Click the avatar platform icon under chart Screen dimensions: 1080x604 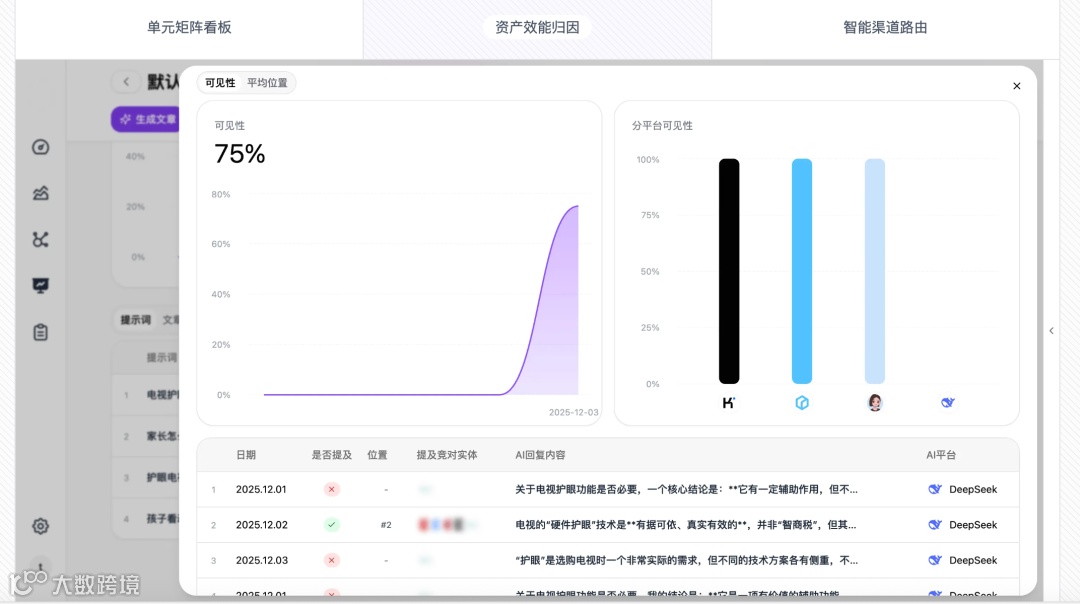(875, 403)
